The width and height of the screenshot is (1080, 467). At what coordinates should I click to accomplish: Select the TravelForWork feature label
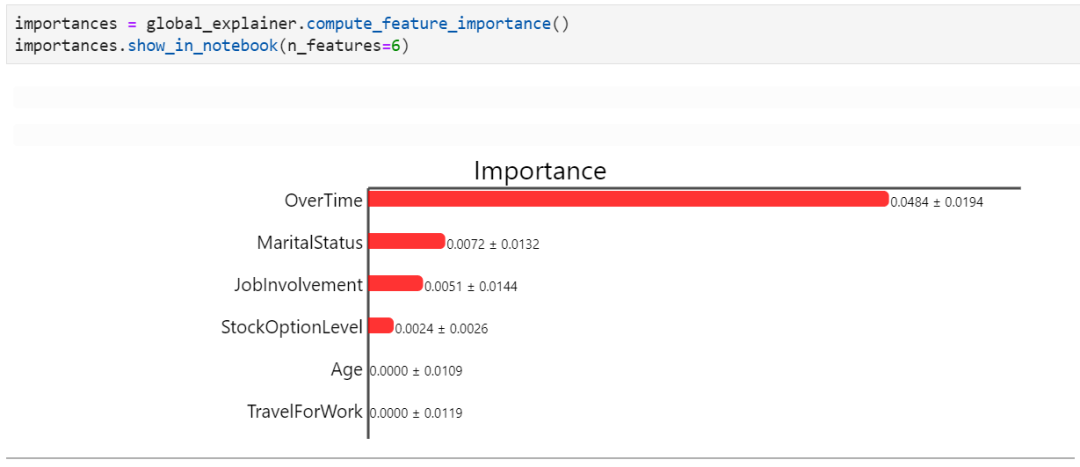point(304,411)
